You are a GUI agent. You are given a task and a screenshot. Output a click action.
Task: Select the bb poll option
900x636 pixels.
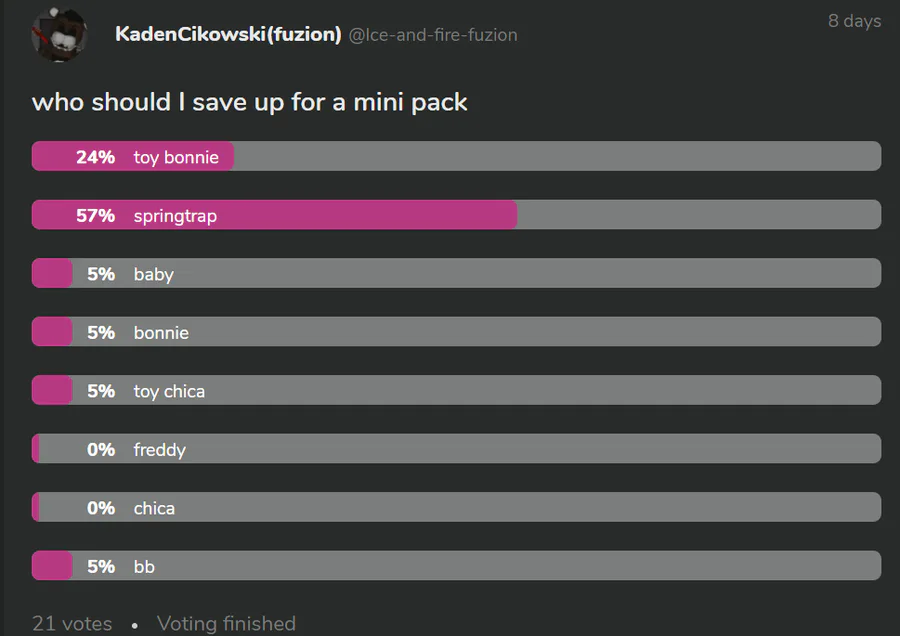tap(456, 566)
